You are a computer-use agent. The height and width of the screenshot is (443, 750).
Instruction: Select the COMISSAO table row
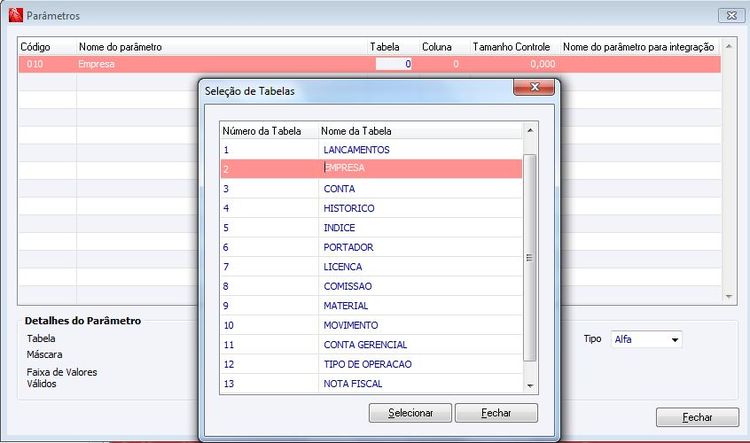coord(371,286)
